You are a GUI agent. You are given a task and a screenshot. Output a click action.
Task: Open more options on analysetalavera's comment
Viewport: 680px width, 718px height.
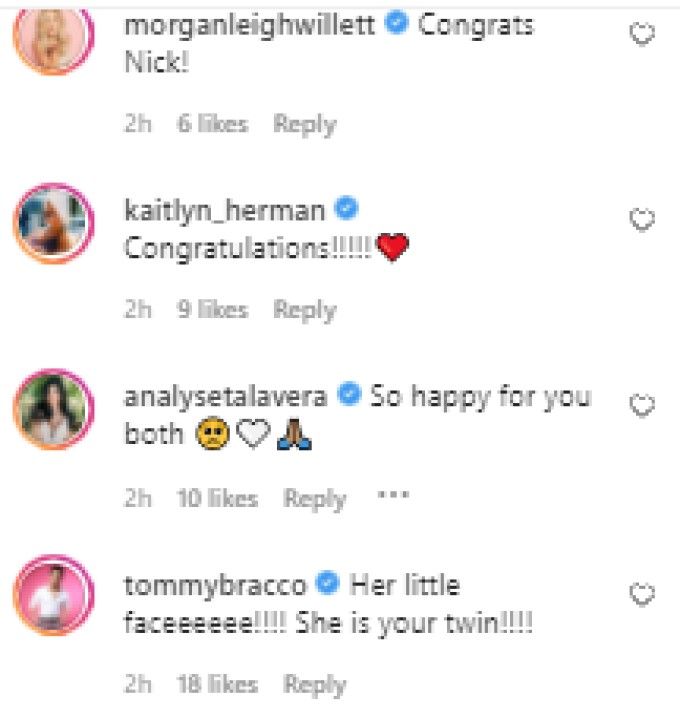[x=393, y=495]
